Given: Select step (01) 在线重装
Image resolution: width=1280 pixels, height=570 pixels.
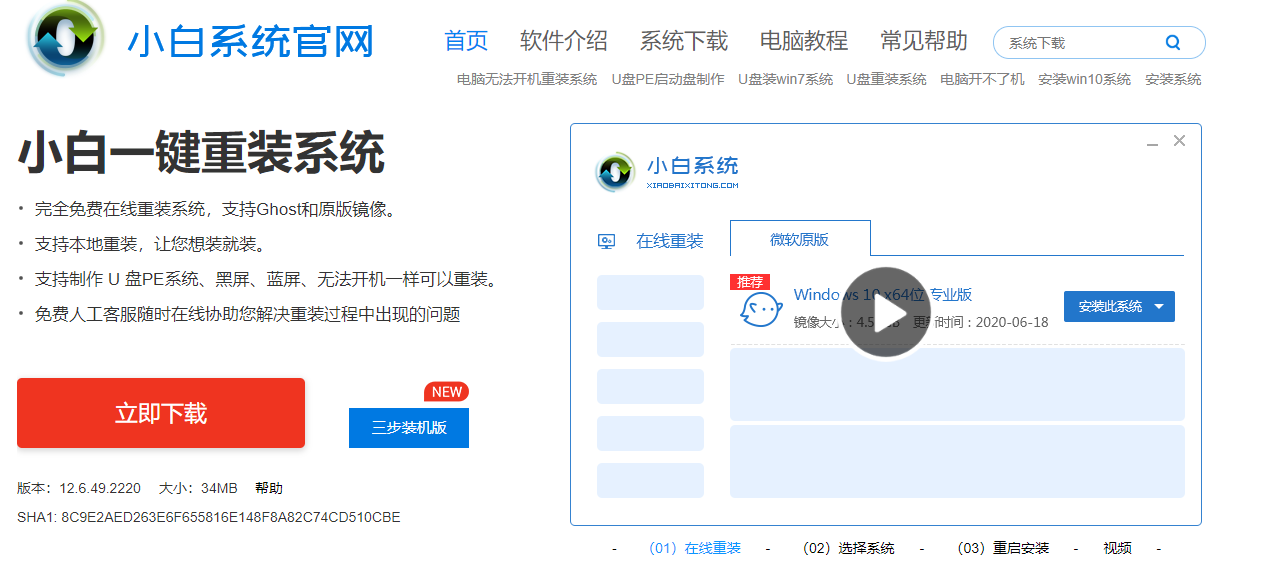Looking at the screenshot, I should point(695,548).
